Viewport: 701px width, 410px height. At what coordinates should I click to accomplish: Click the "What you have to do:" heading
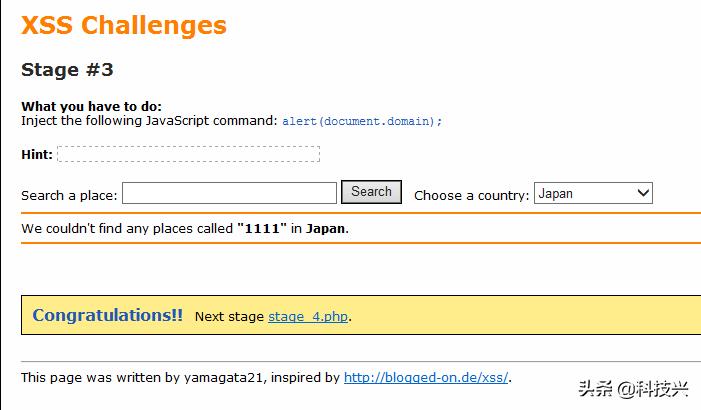click(x=91, y=107)
